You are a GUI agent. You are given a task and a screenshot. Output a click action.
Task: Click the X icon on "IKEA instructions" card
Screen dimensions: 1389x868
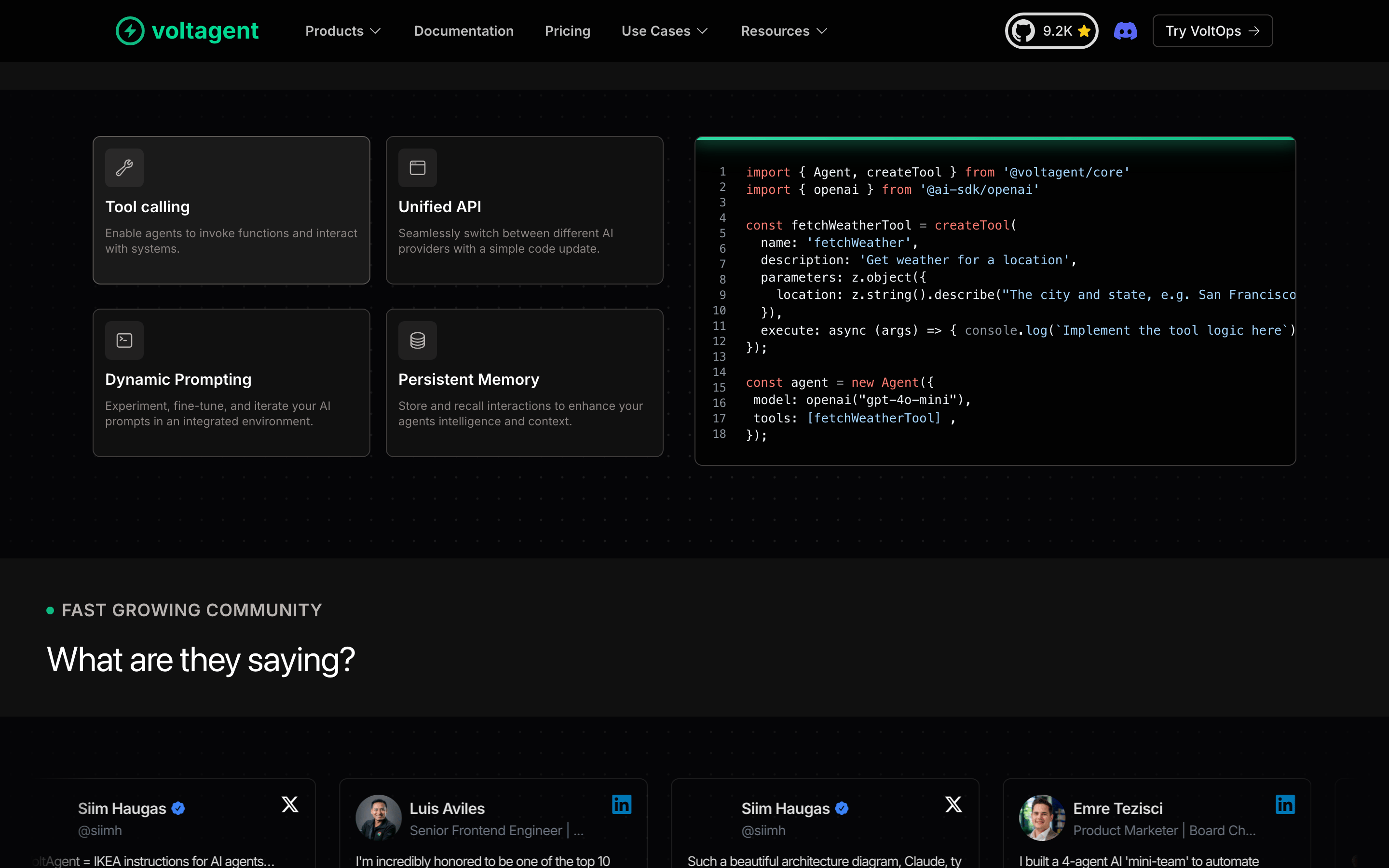click(290, 804)
